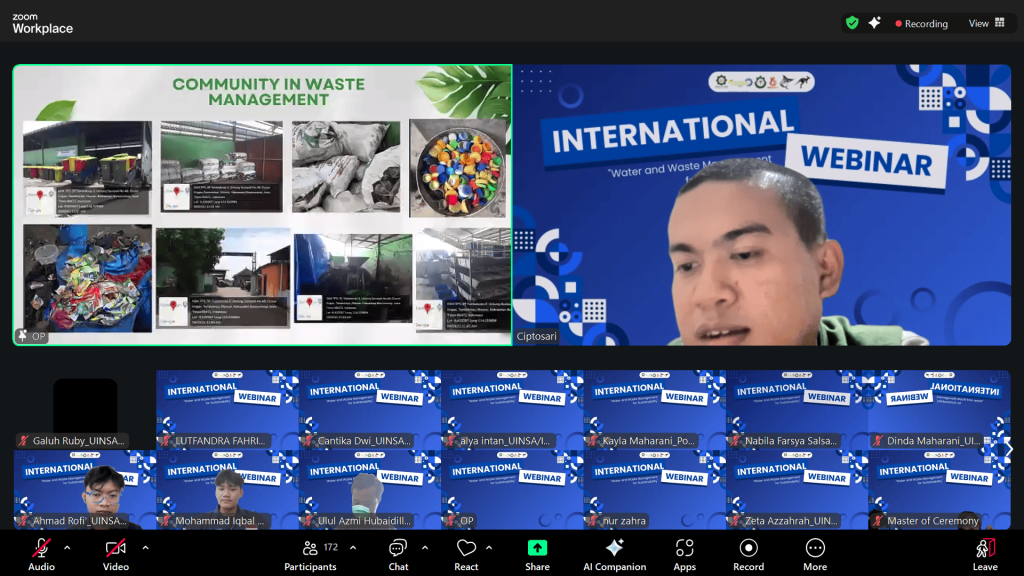Open the Apps menu
Screen dimensions: 1024x576
[x=684, y=552]
